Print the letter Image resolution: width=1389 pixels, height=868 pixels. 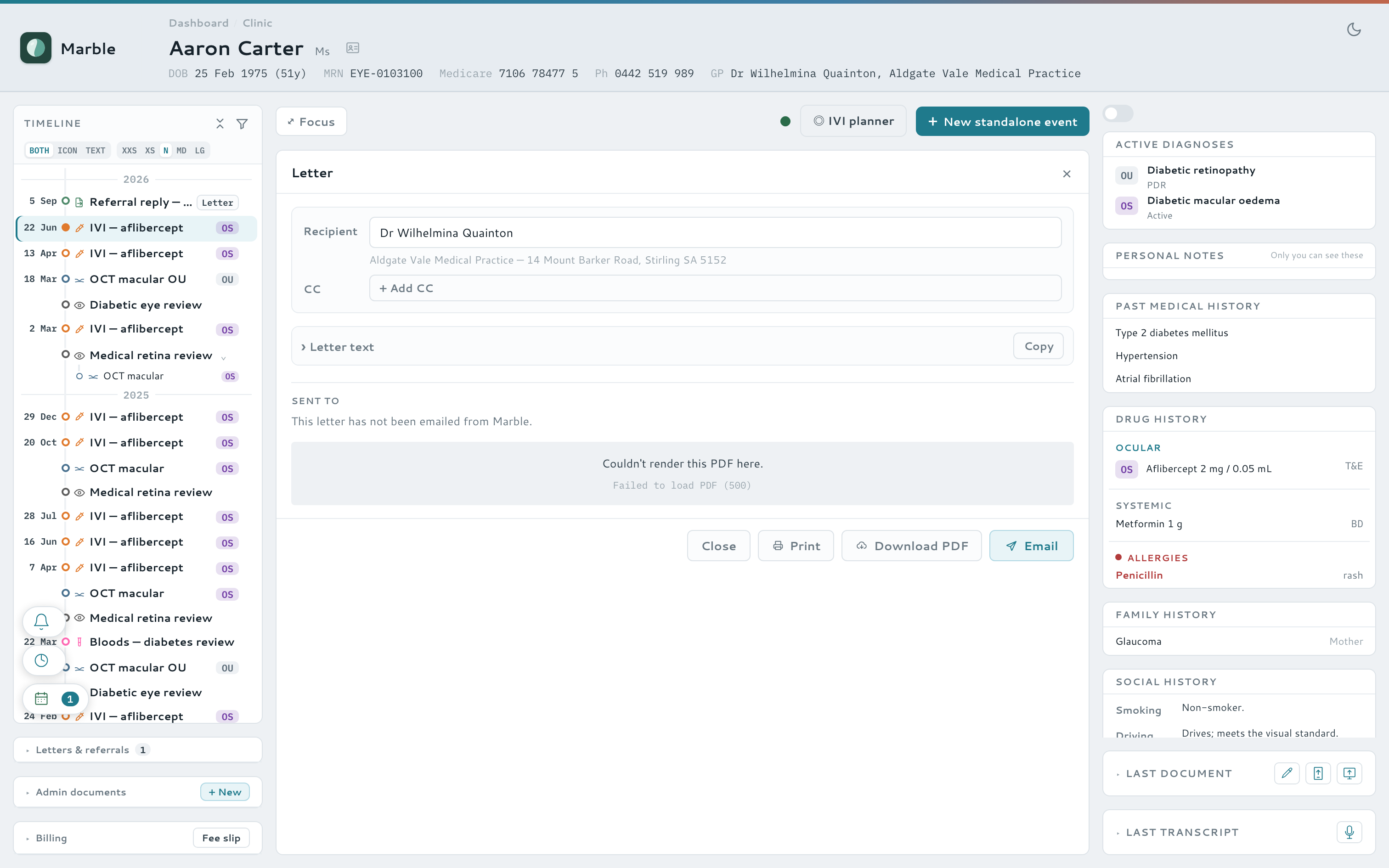(796, 546)
